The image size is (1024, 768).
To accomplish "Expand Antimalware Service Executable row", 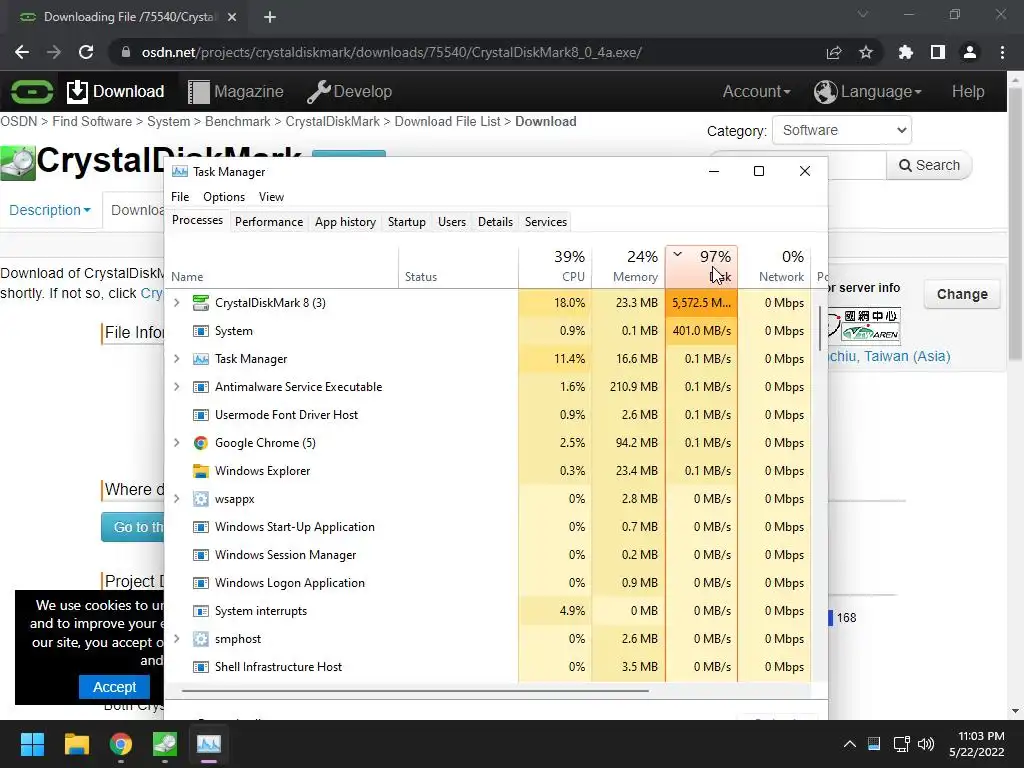I will [x=176, y=387].
